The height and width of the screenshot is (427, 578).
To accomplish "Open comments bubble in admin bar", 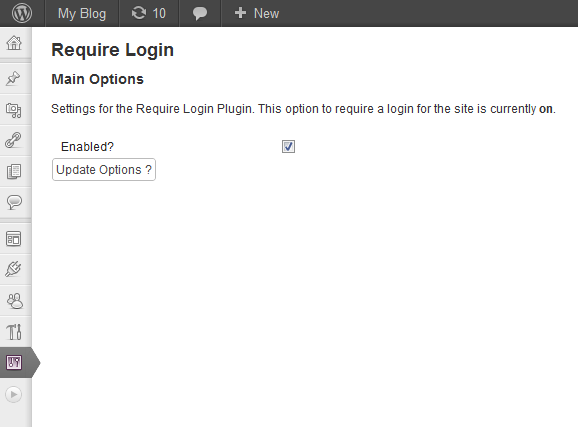I will [200, 14].
